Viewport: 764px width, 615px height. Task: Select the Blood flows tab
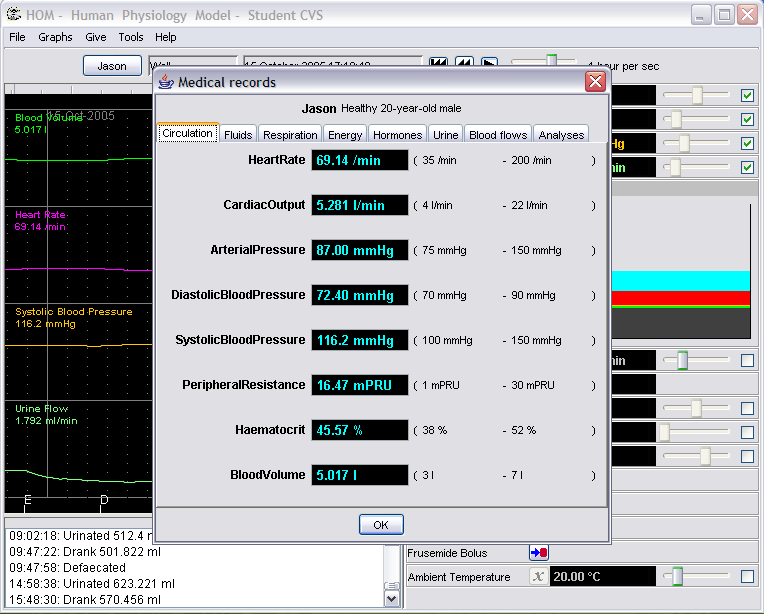click(498, 135)
